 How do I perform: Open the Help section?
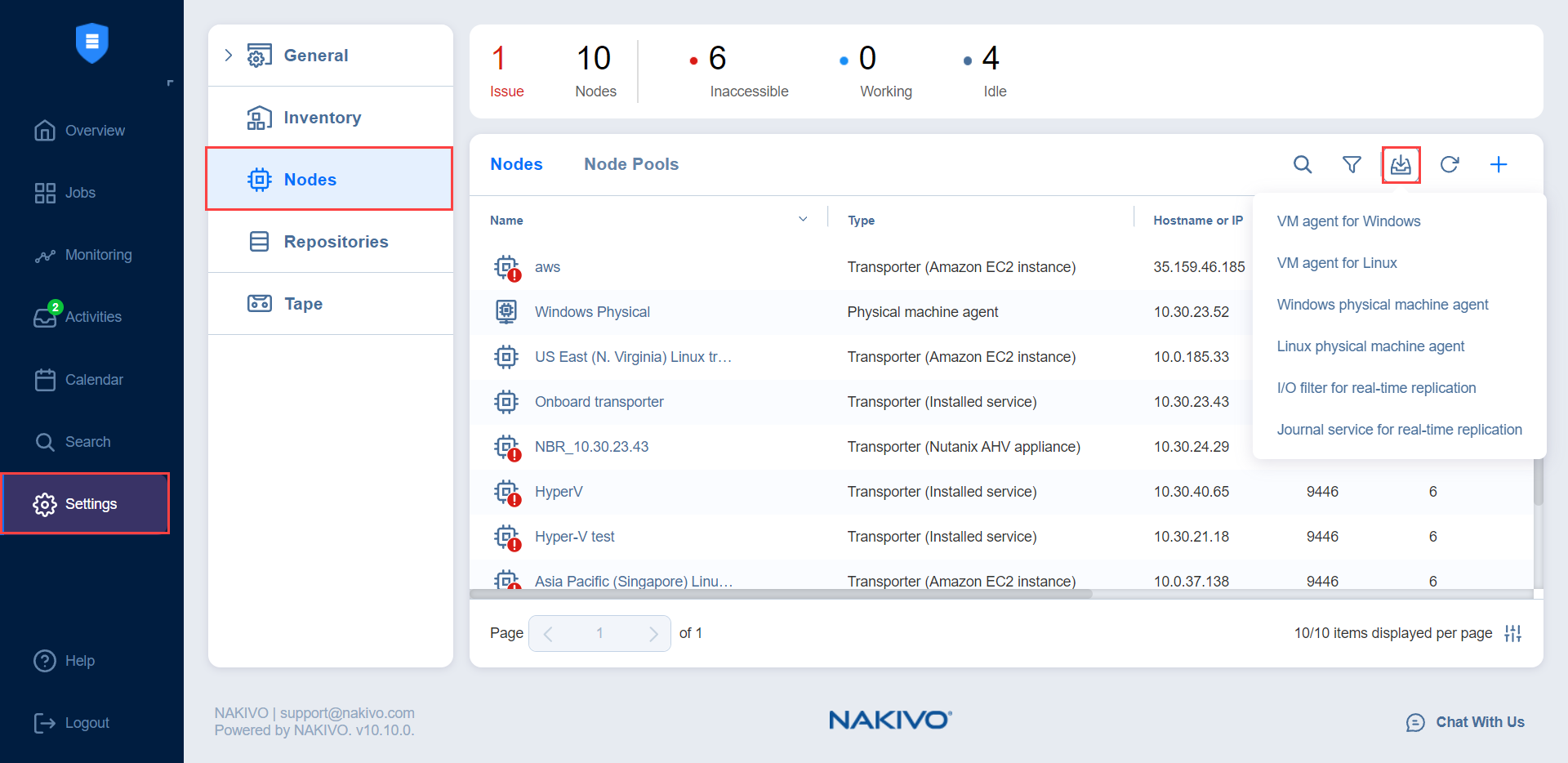[79, 661]
